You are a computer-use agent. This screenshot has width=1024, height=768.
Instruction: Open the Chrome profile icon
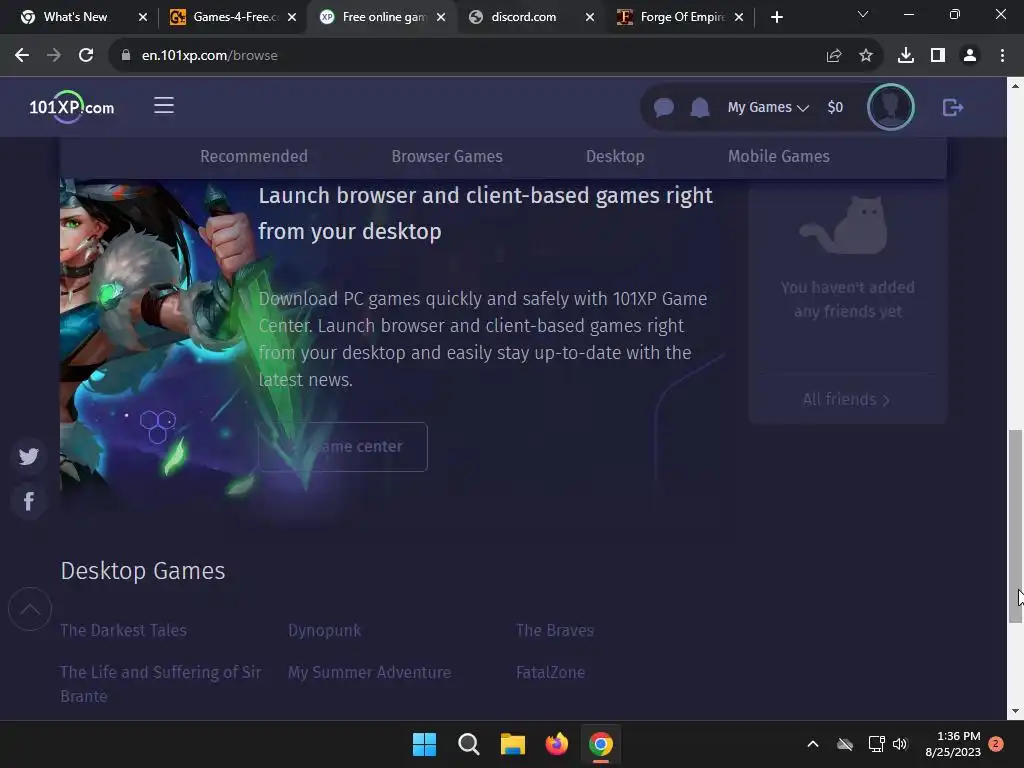click(x=970, y=56)
